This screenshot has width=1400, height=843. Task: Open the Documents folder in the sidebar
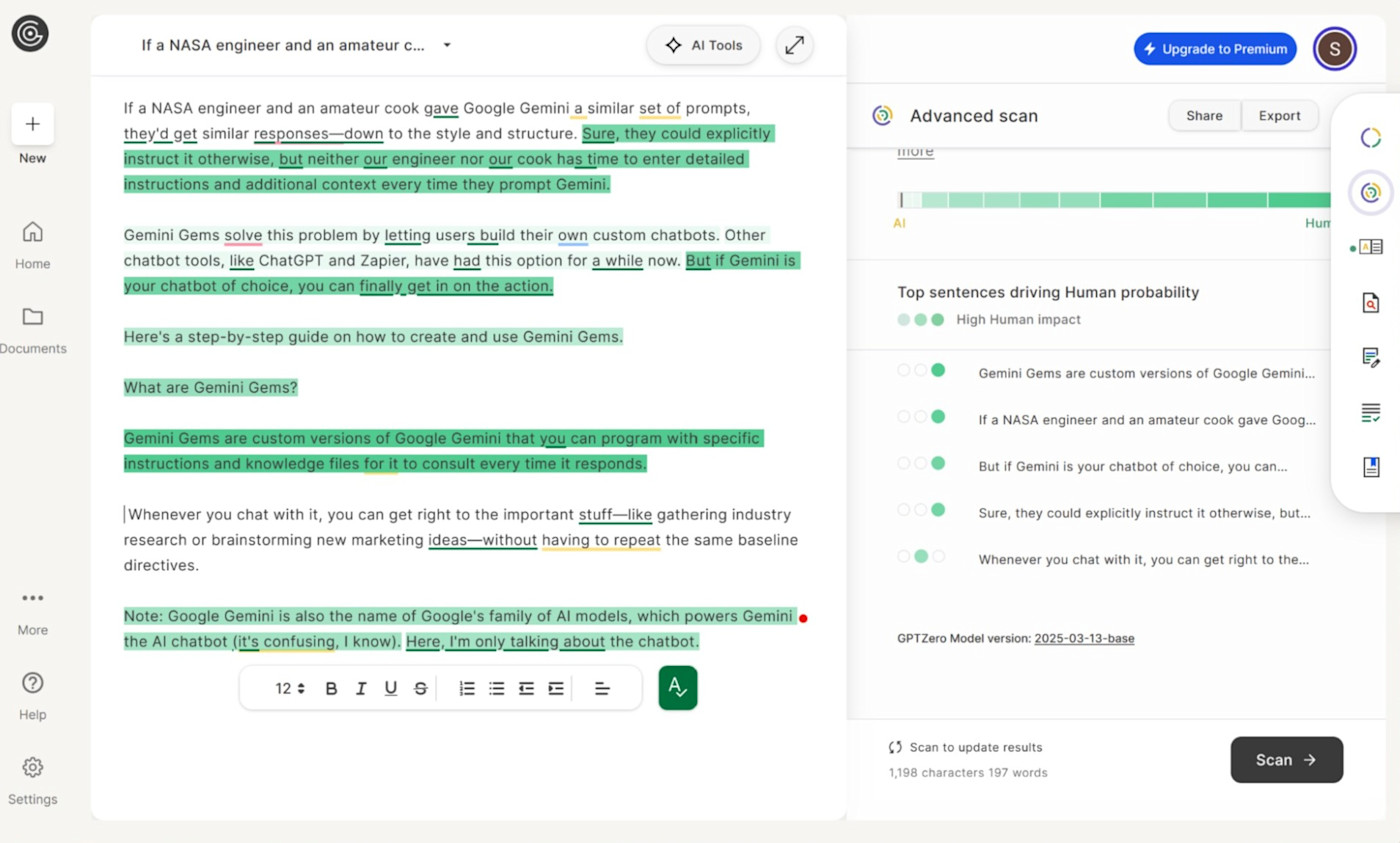(33, 330)
